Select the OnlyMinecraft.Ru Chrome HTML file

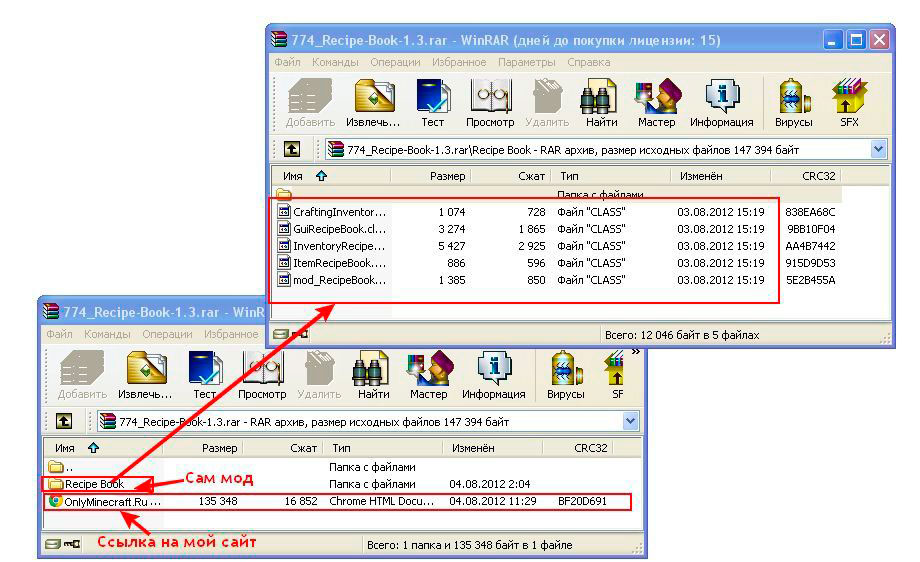pyautogui.click(x=111, y=501)
